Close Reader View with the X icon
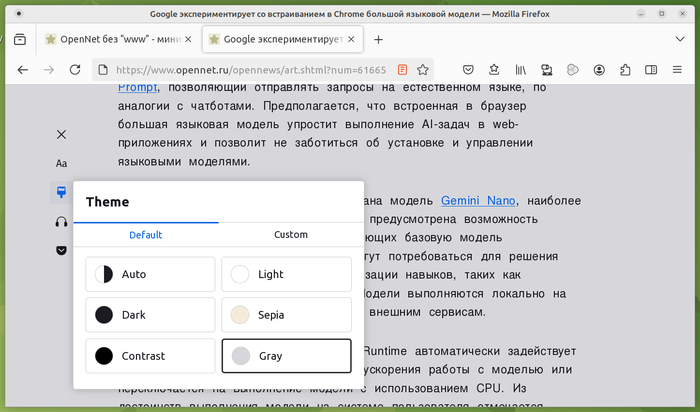This screenshot has height=412, width=700. click(62, 134)
